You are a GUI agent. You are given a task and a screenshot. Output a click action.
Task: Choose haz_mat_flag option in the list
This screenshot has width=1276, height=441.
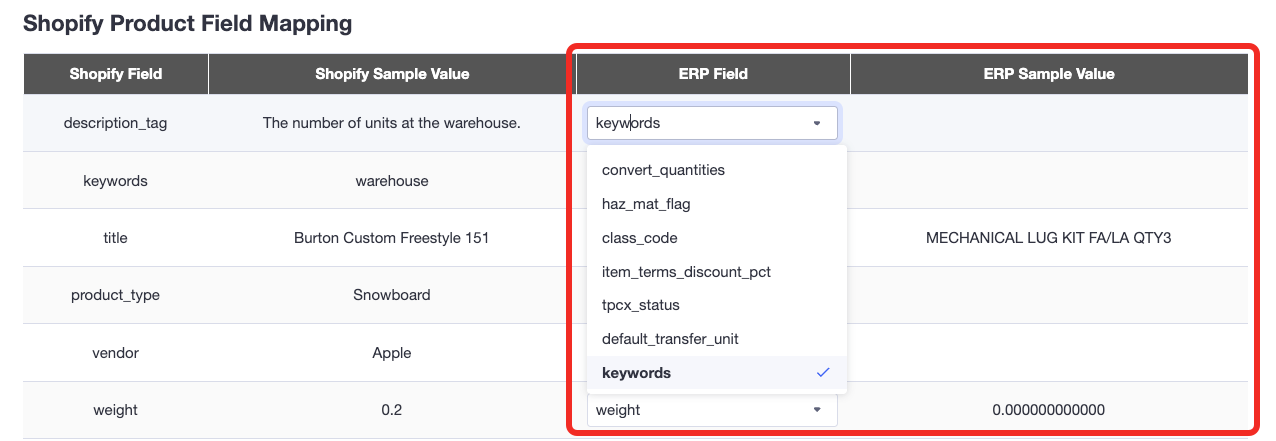pos(717,204)
